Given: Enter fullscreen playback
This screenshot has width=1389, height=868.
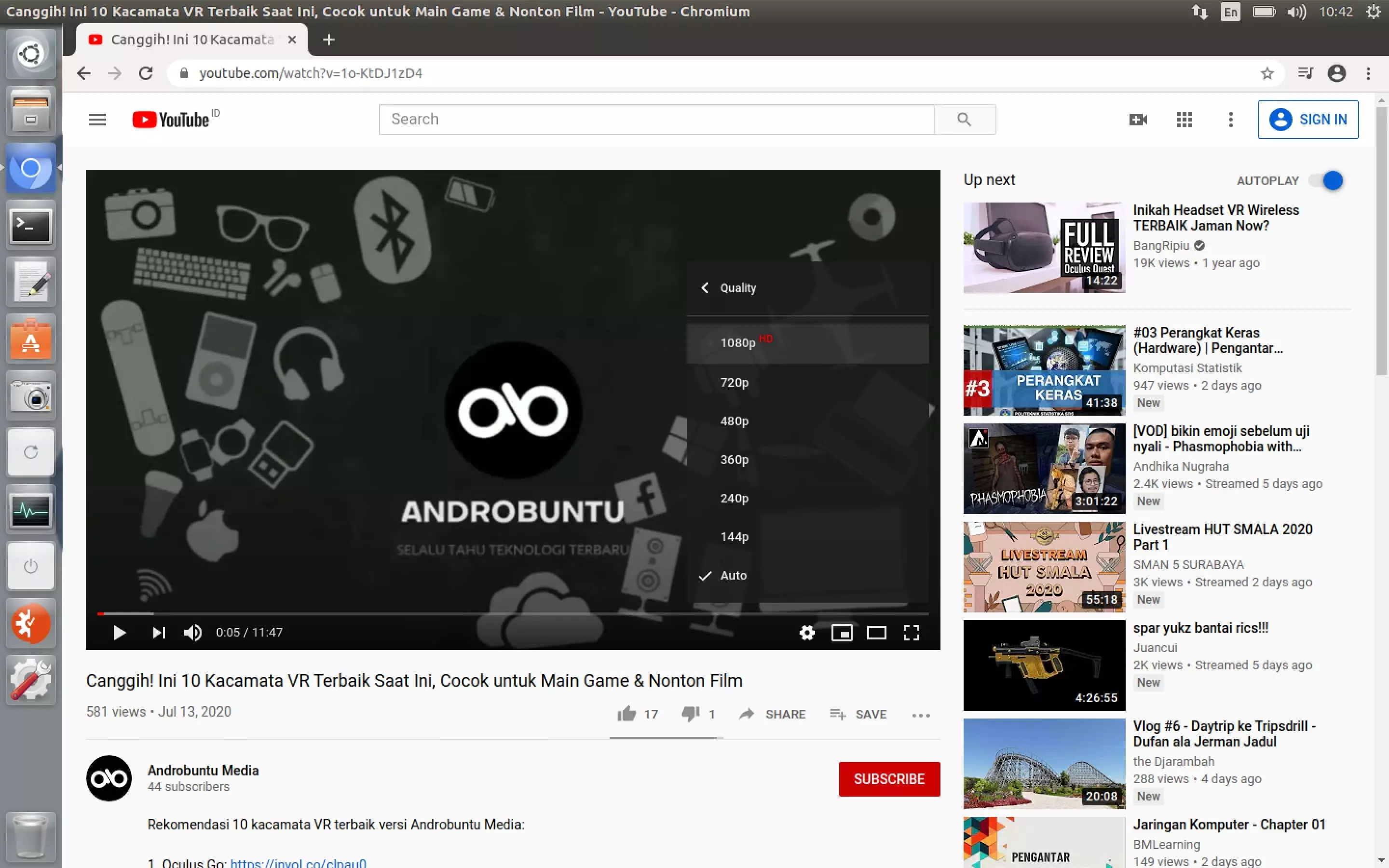Looking at the screenshot, I should tap(912, 632).
